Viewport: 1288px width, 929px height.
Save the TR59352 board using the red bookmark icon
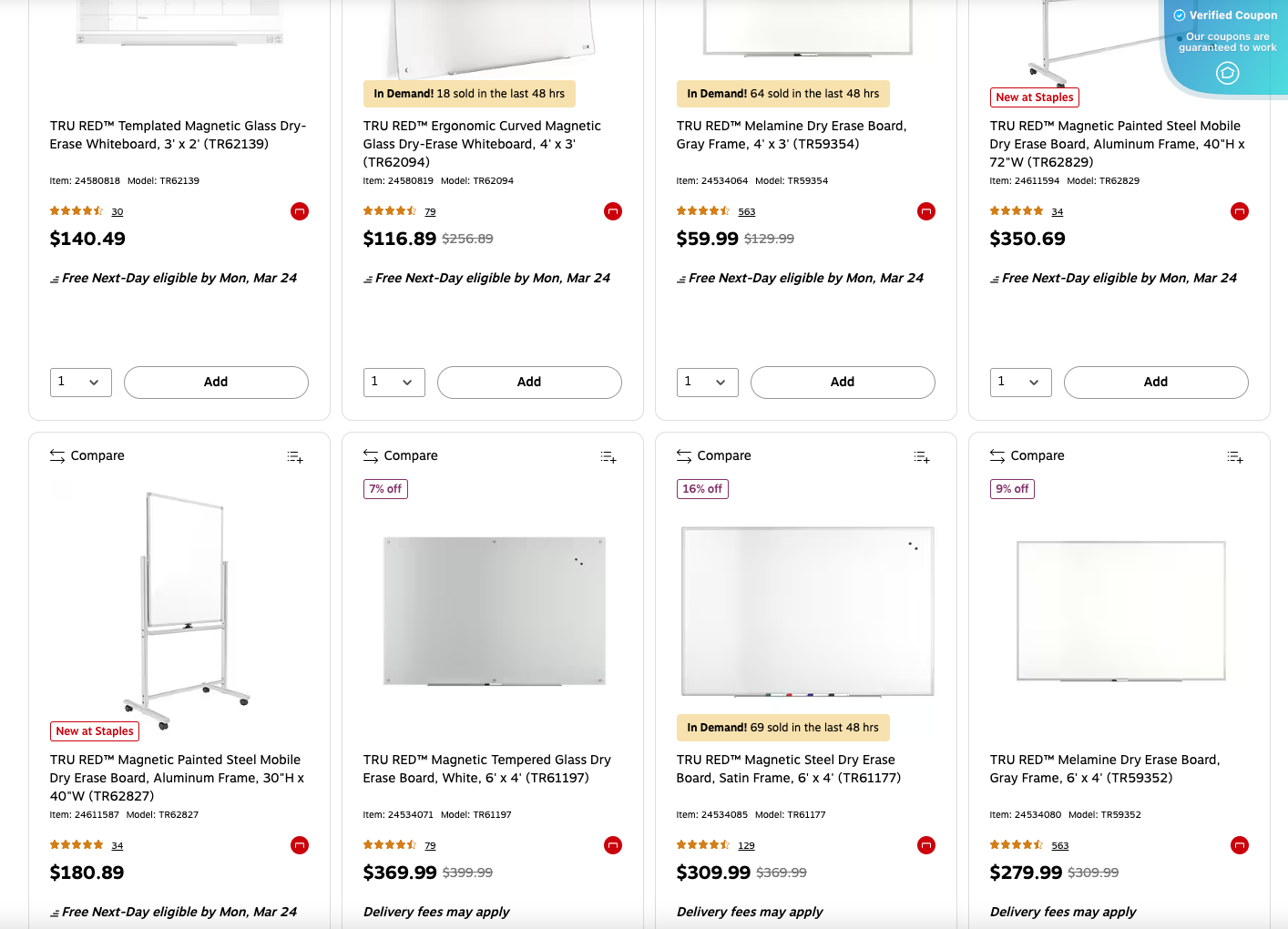(1239, 845)
